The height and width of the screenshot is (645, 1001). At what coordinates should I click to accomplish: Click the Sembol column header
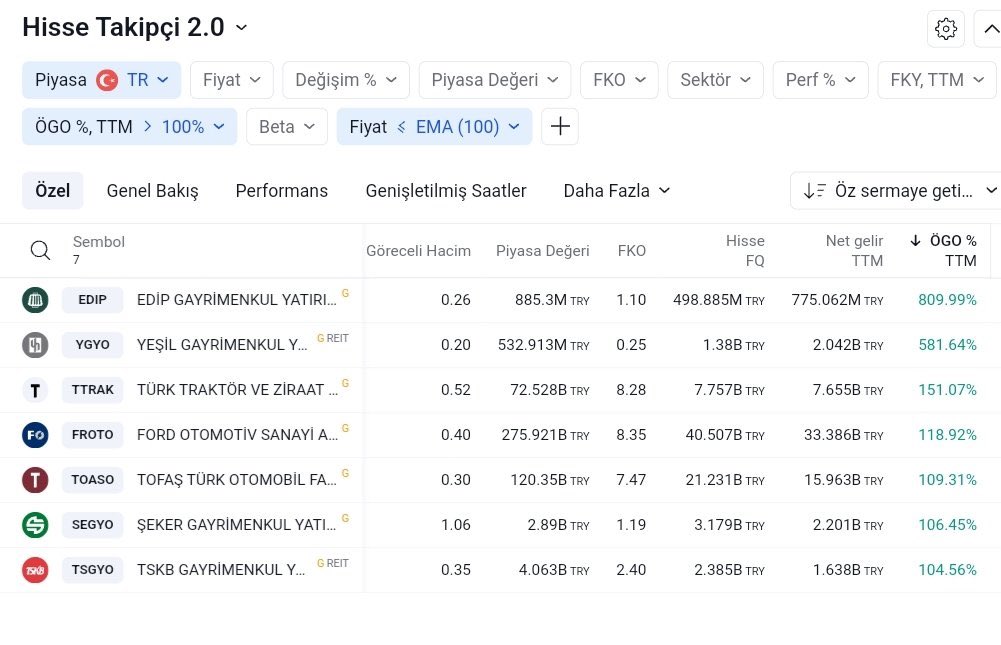point(98,242)
